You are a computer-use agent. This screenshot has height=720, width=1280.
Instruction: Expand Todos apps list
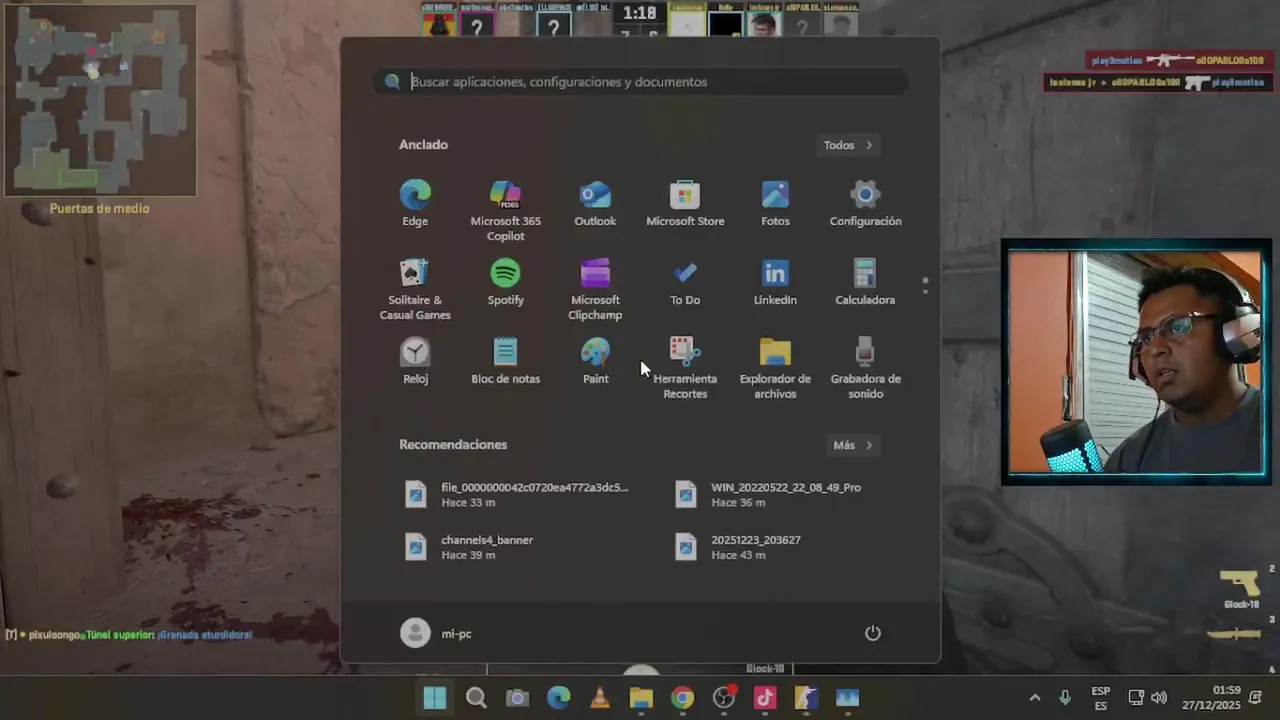848,145
